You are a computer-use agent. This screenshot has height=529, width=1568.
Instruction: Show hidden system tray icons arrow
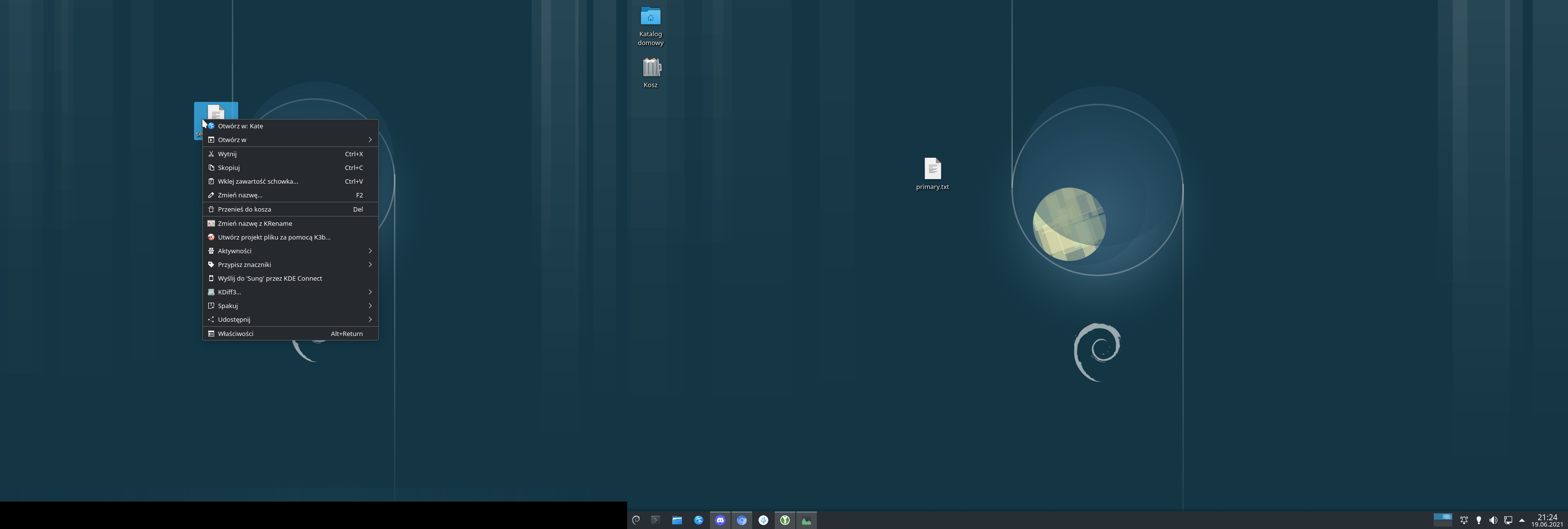1522,520
